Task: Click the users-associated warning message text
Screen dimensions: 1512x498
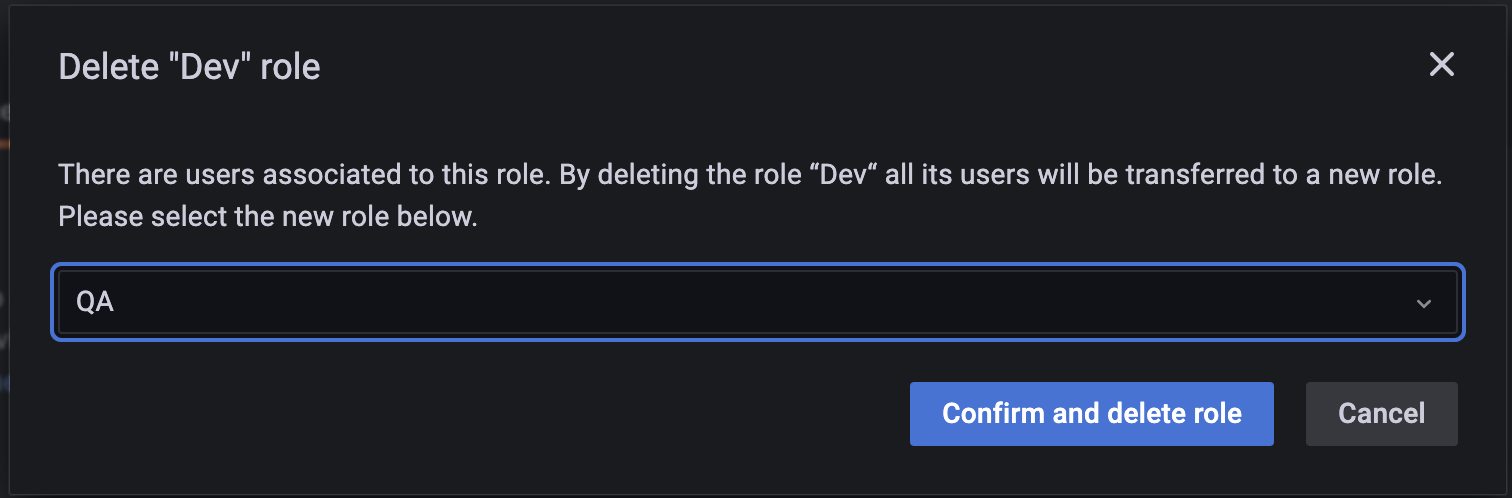Action: (x=748, y=176)
